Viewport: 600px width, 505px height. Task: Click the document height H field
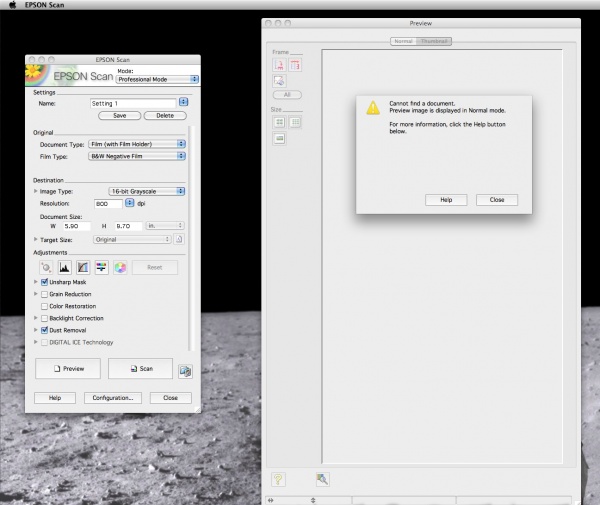(129, 226)
